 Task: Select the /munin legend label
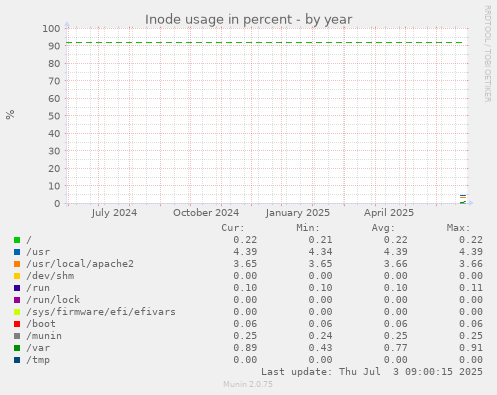(x=44, y=336)
